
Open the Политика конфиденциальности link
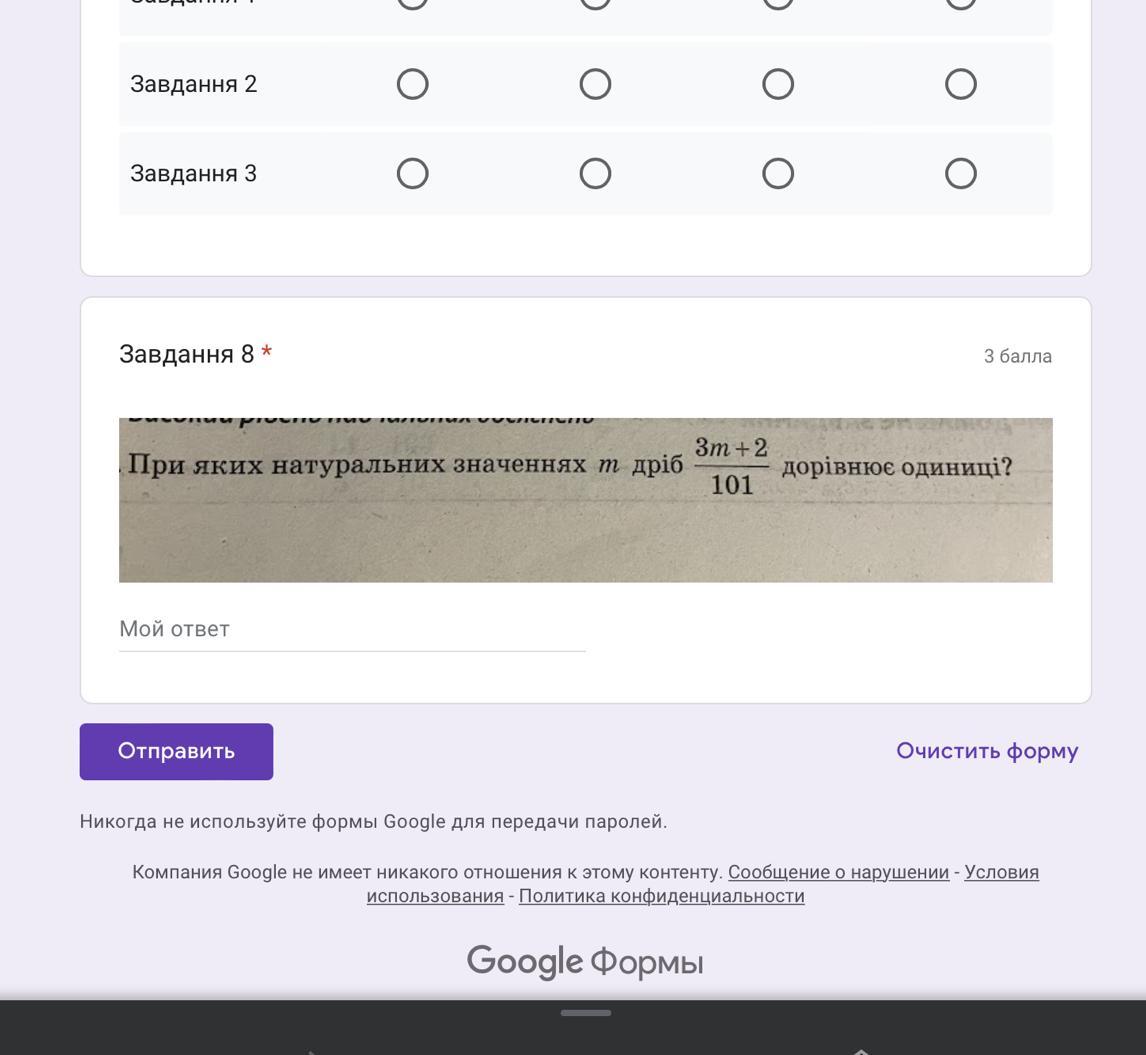point(661,896)
